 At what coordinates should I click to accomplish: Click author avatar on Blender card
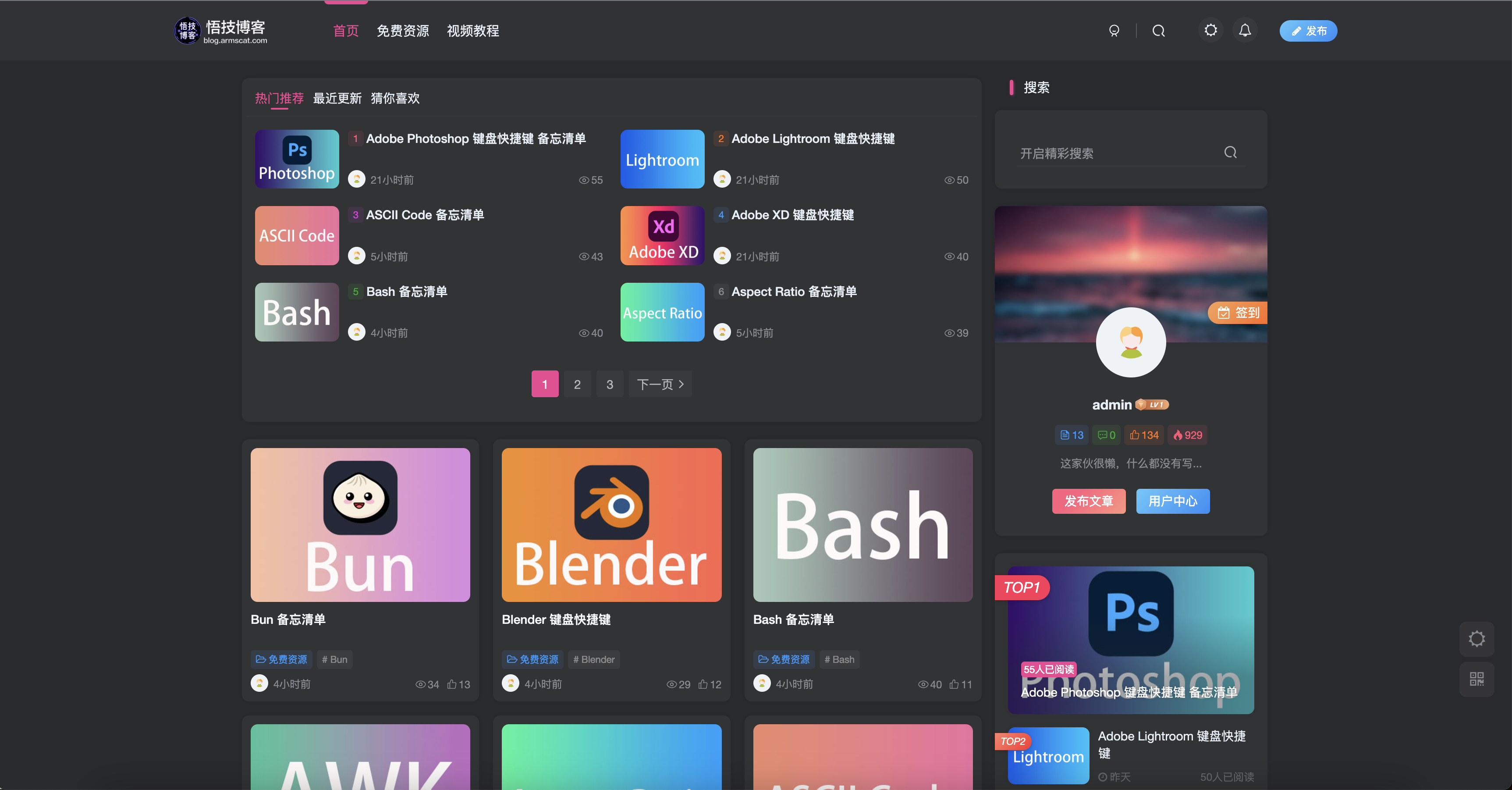tap(510, 683)
